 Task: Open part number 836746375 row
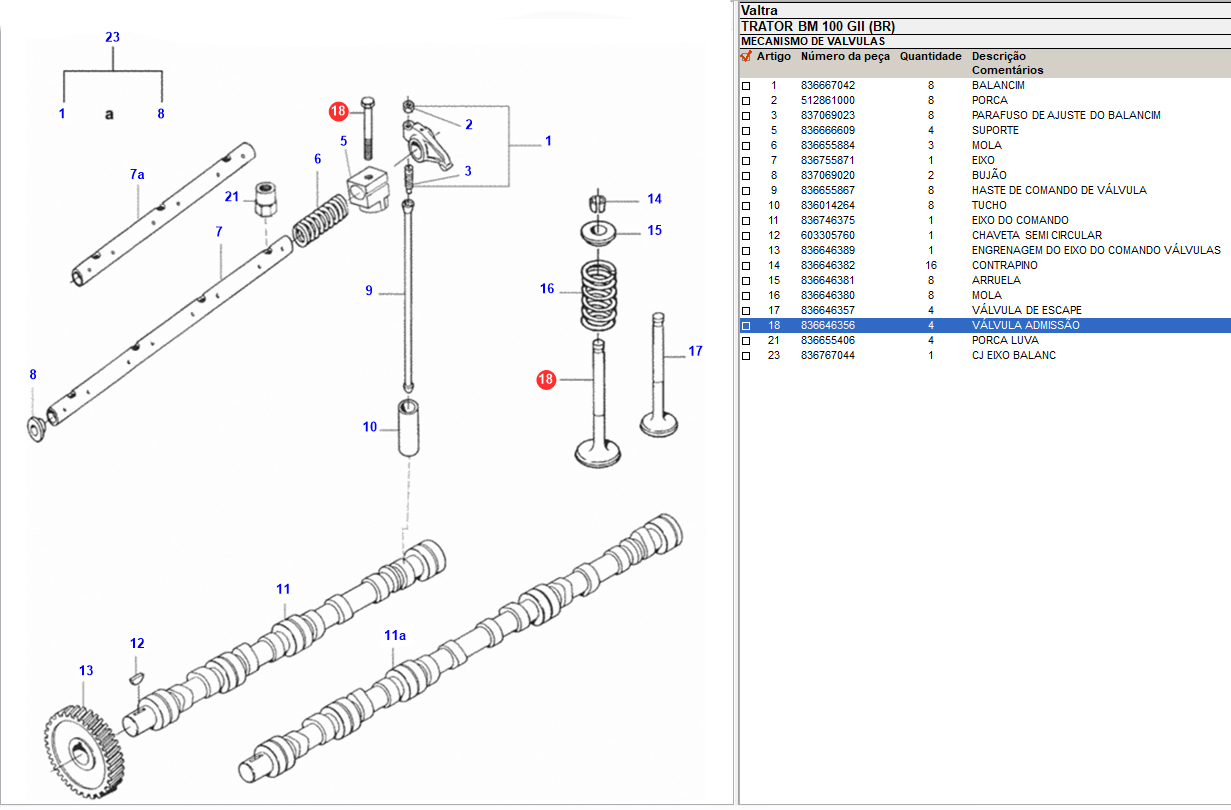(x=827, y=221)
